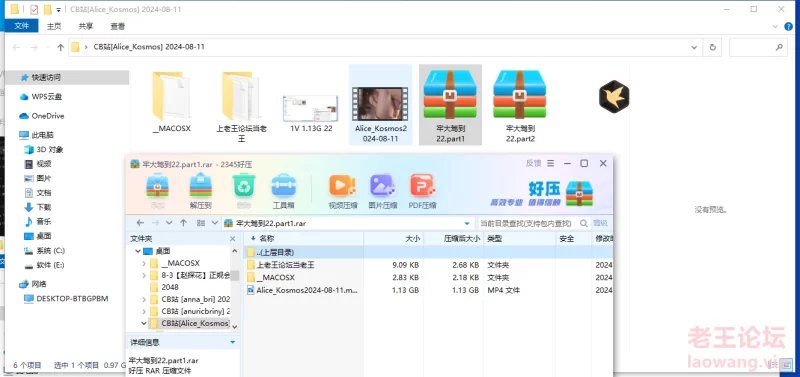Sort by 名称 column header

click(304, 238)
